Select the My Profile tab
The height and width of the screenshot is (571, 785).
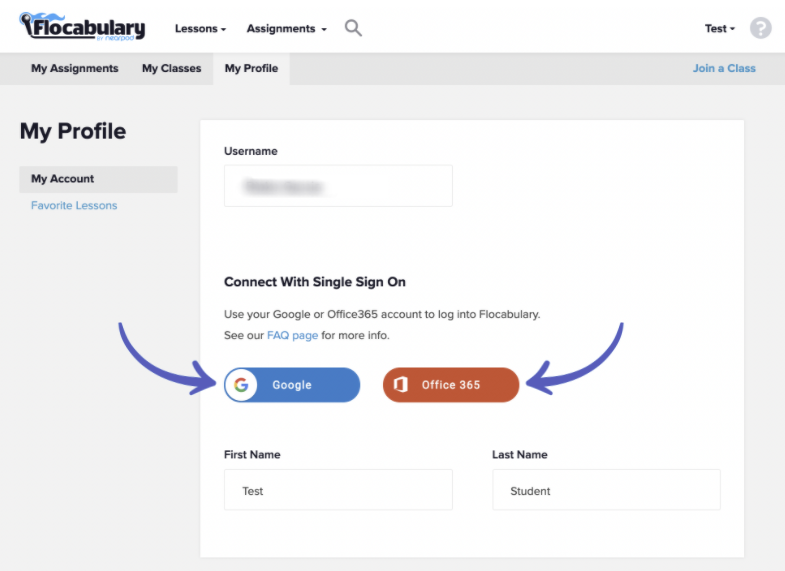251,69
